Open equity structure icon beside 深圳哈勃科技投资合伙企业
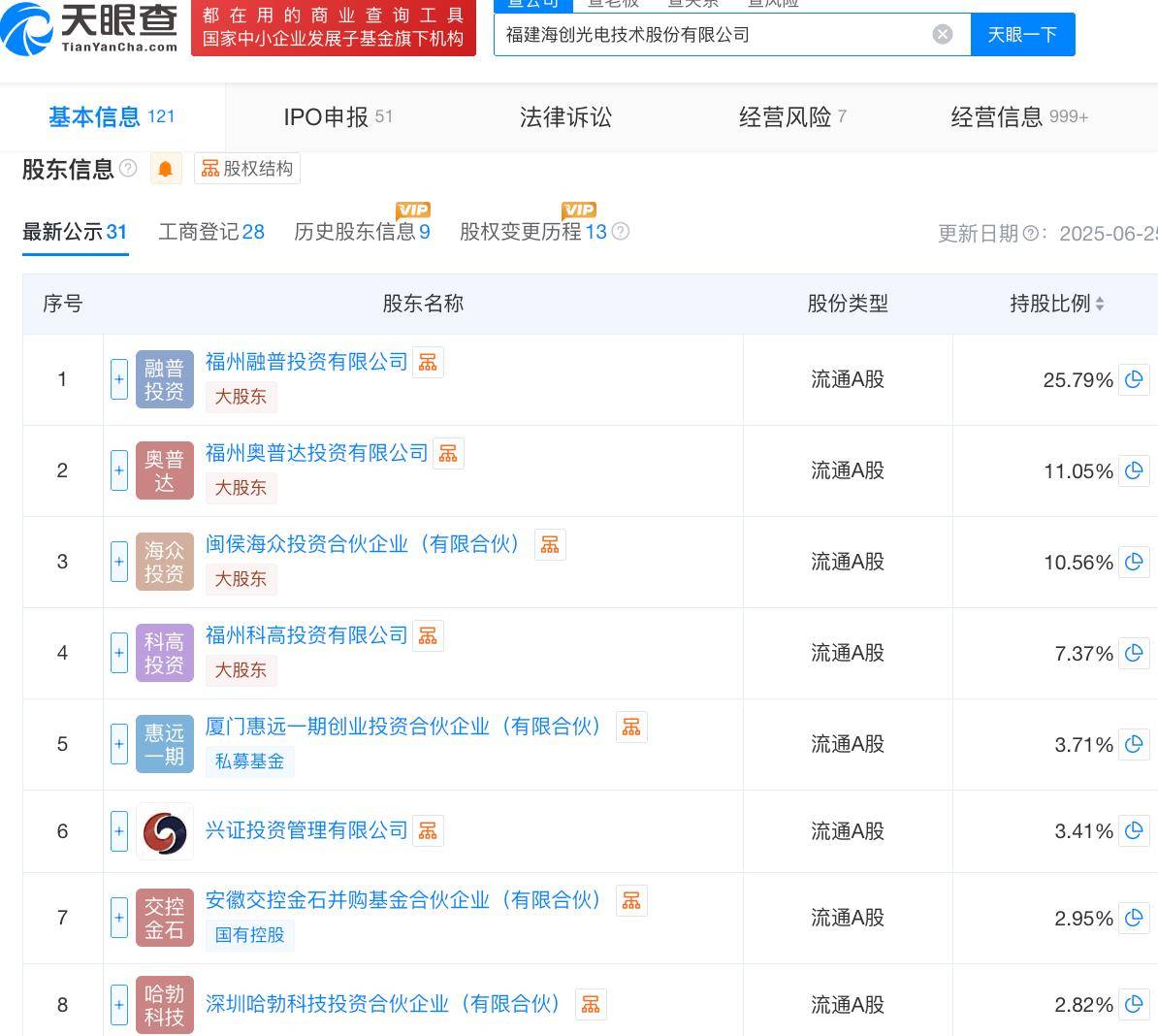The image size is (1158, 1036). [x=591, y=1004]
